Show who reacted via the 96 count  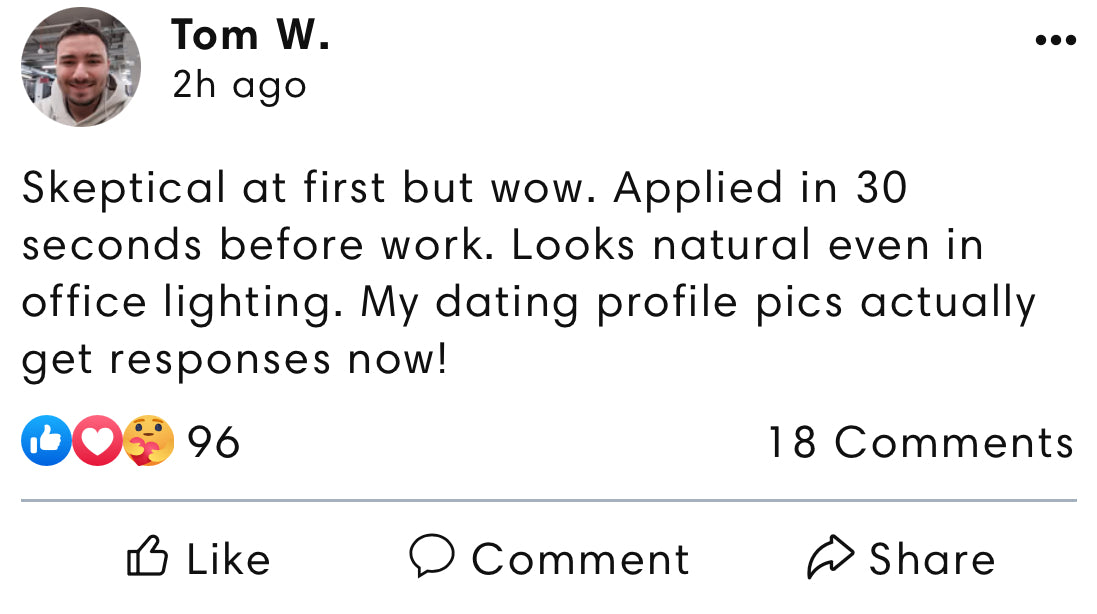(214, 442)
